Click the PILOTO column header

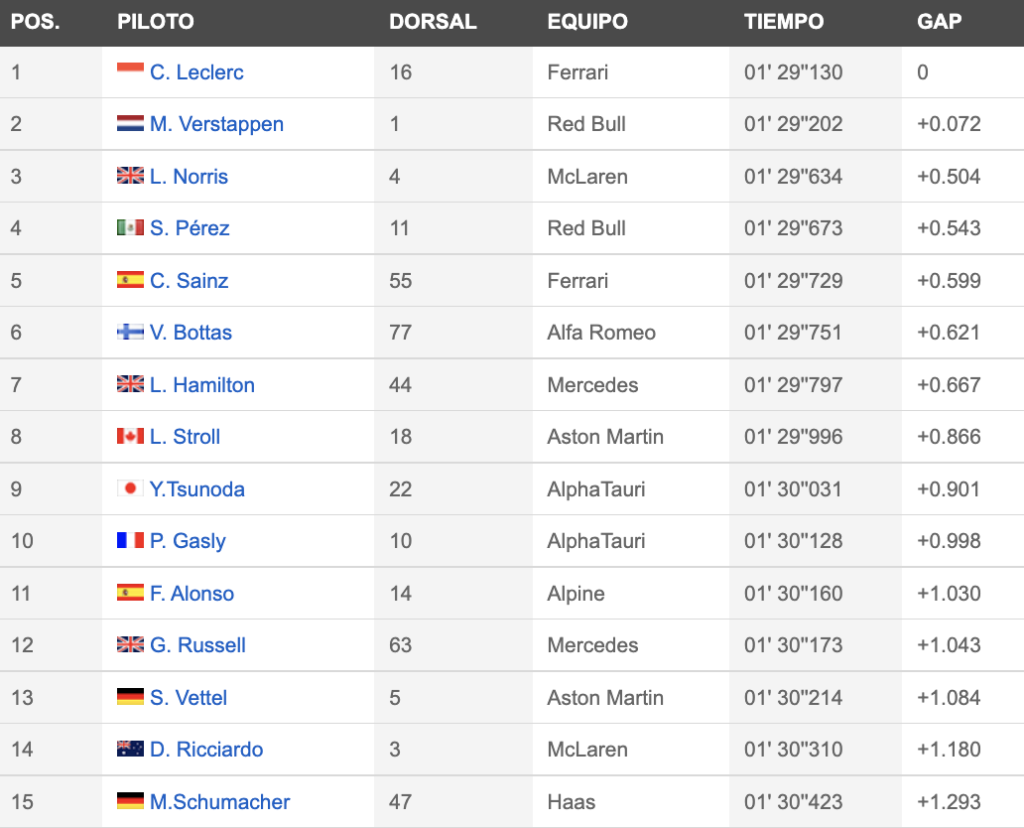click(x=155, y=22)
